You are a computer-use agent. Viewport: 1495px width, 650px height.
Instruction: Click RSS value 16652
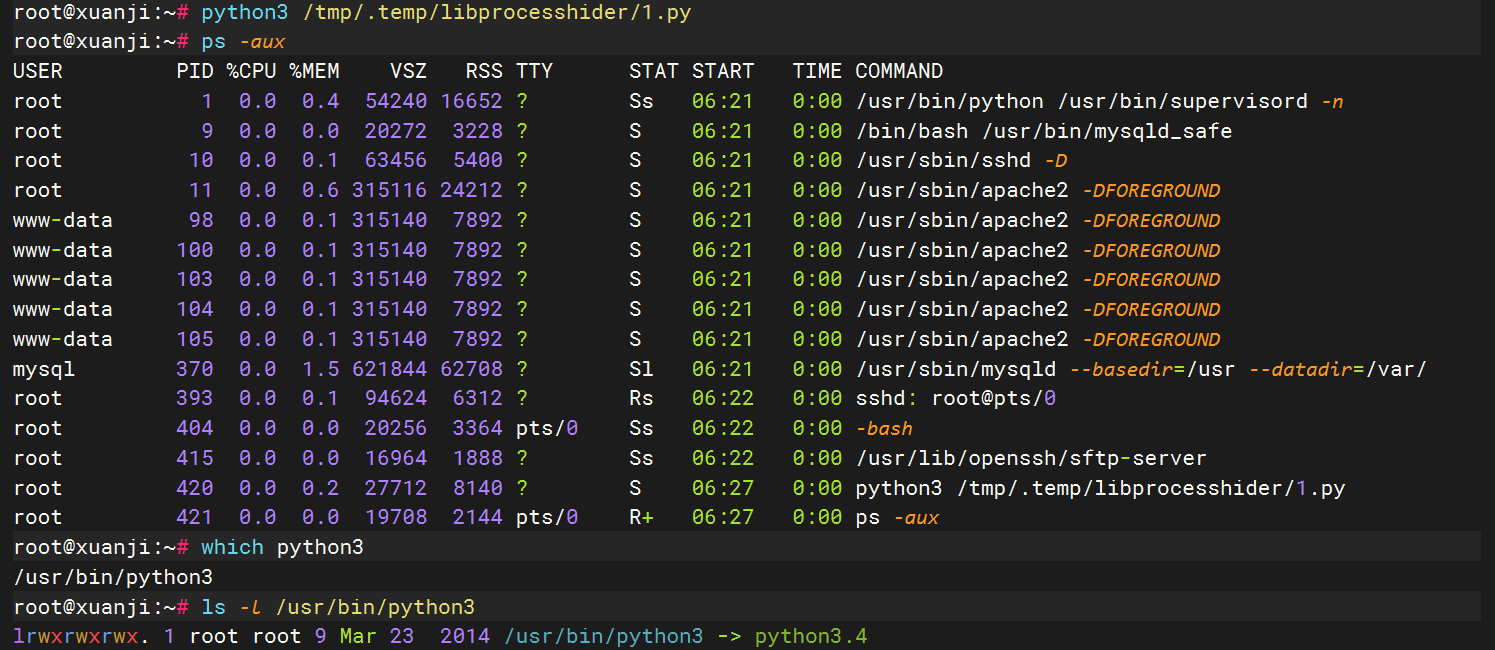coord(471,101)
